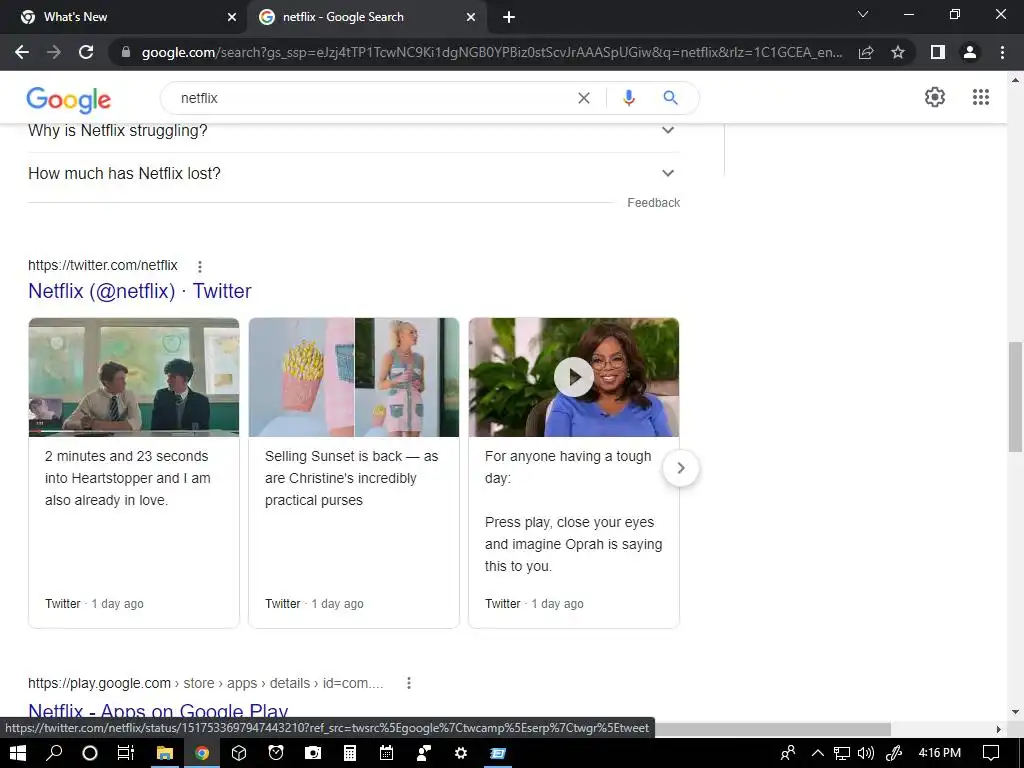Open tweet about Christine's practical purses
Screen dimensions: 1024x768
tap(351, 478)
